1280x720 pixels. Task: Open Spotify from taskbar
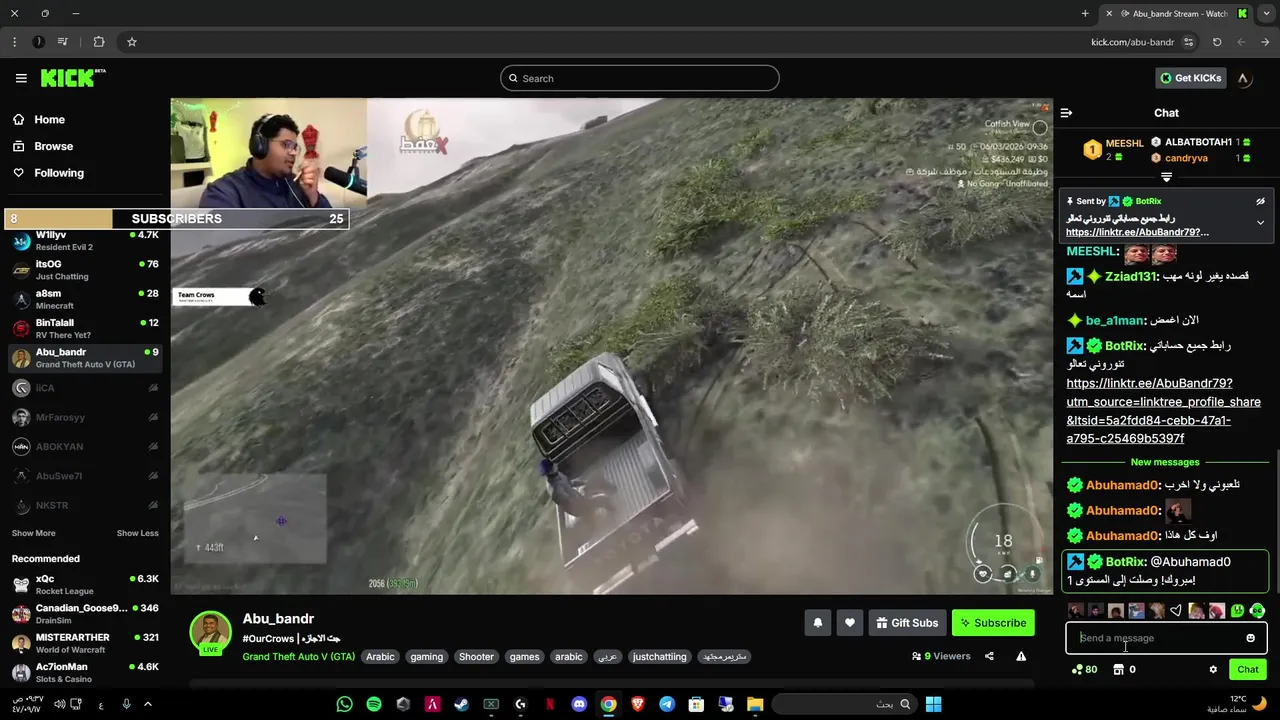374,704
